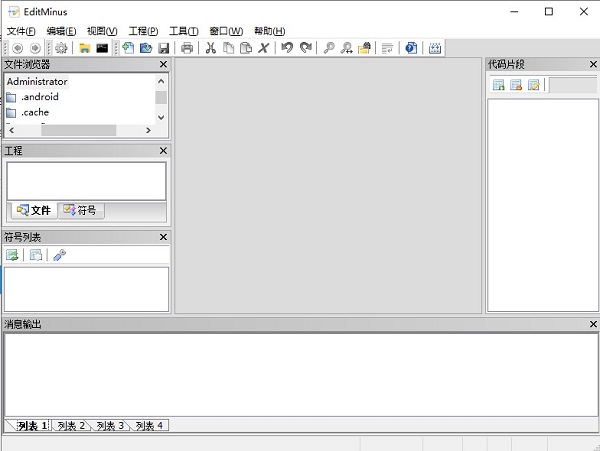The image size is (600, 451).
Task: Select the .android folder in file browser
Action: point(39,97)
